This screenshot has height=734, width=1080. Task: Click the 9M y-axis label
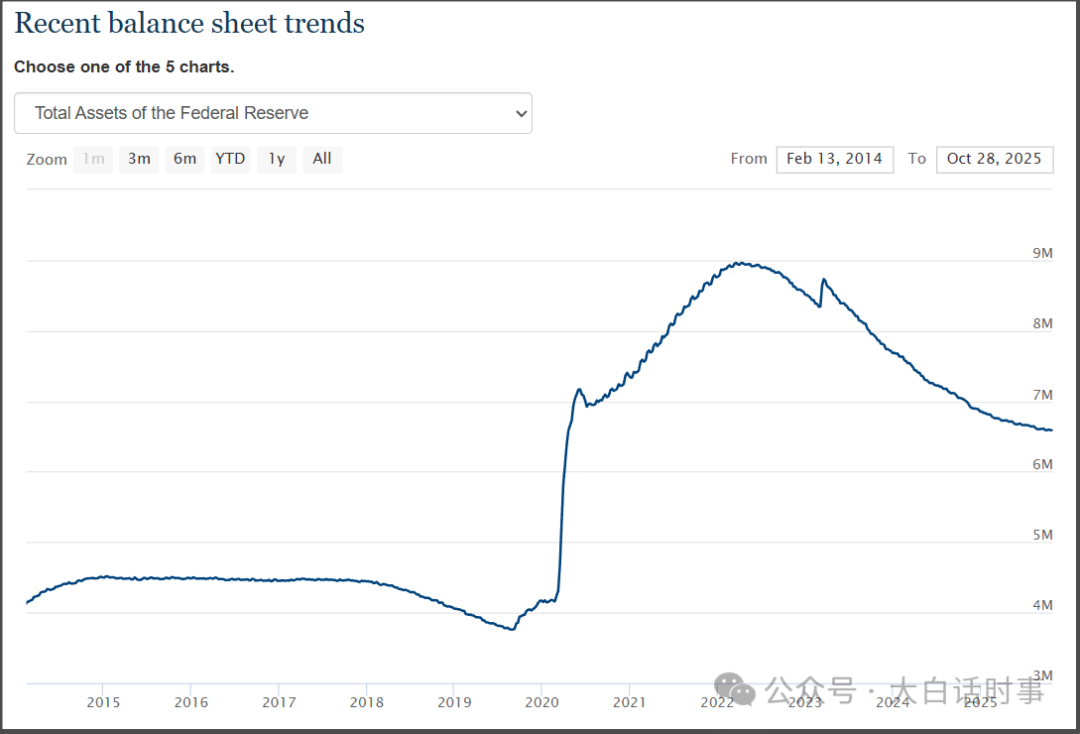tap(1042, 253)
